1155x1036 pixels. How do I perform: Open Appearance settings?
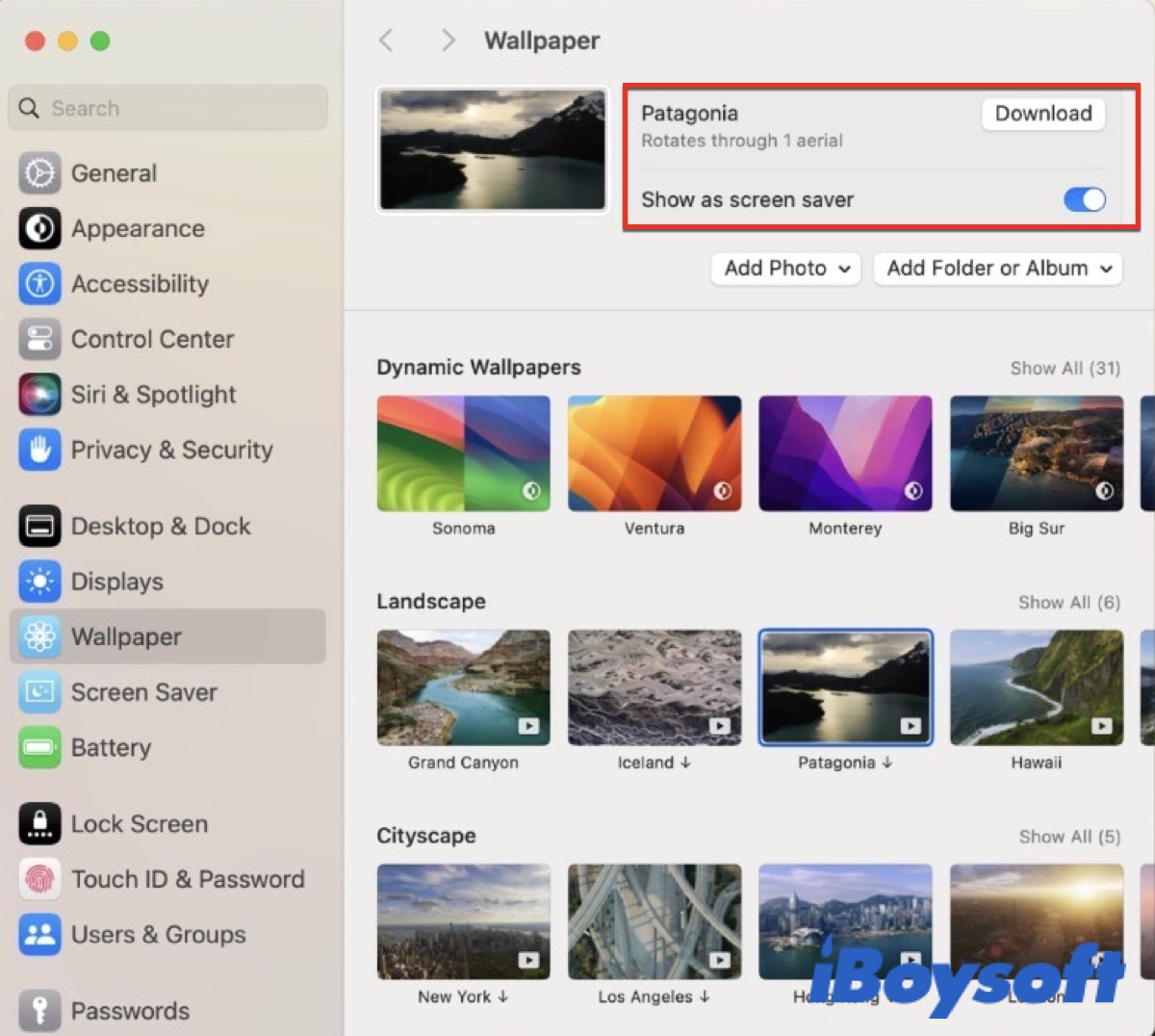click(138, 229)
